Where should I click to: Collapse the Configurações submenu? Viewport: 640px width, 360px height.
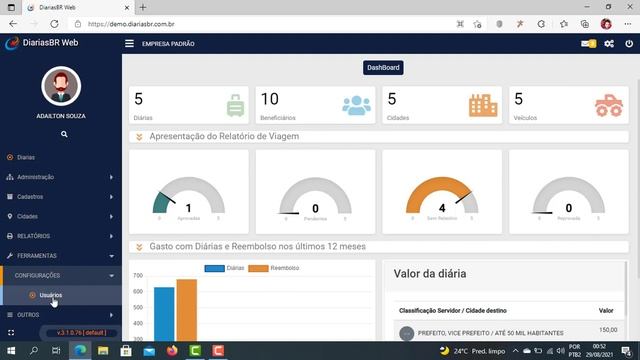pyautogui.click(x=61, y=276)
